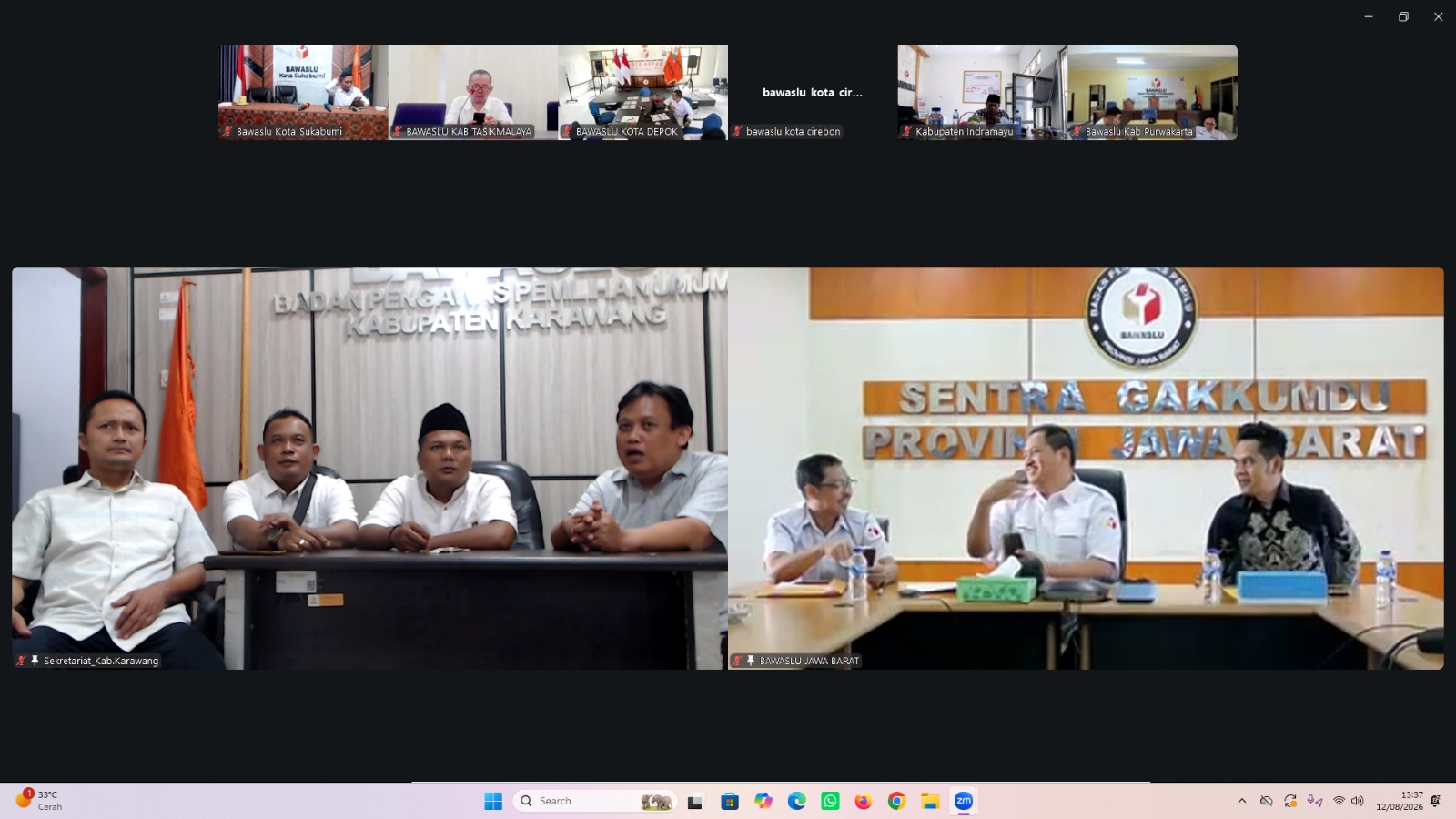Click muted mic icon on bawaslu kota cirebon
The width and height of the screenshot is (1456, 819).
click(x=737, y=131)
